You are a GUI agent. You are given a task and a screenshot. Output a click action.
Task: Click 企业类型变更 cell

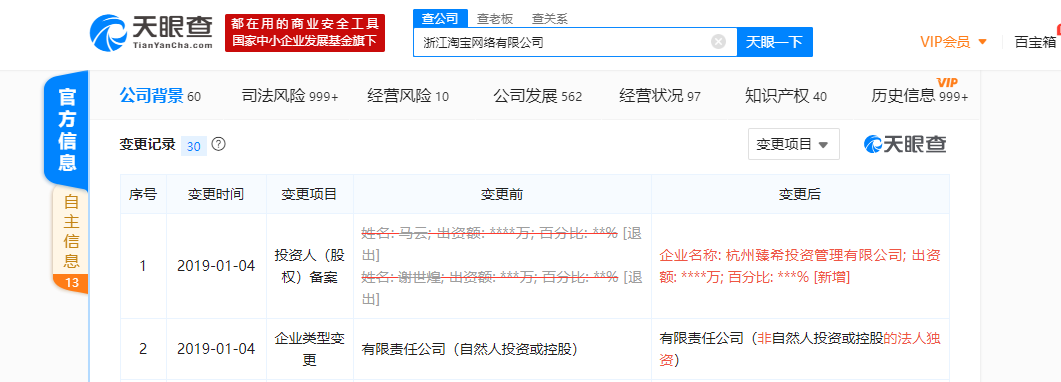(x=309, y=349)
